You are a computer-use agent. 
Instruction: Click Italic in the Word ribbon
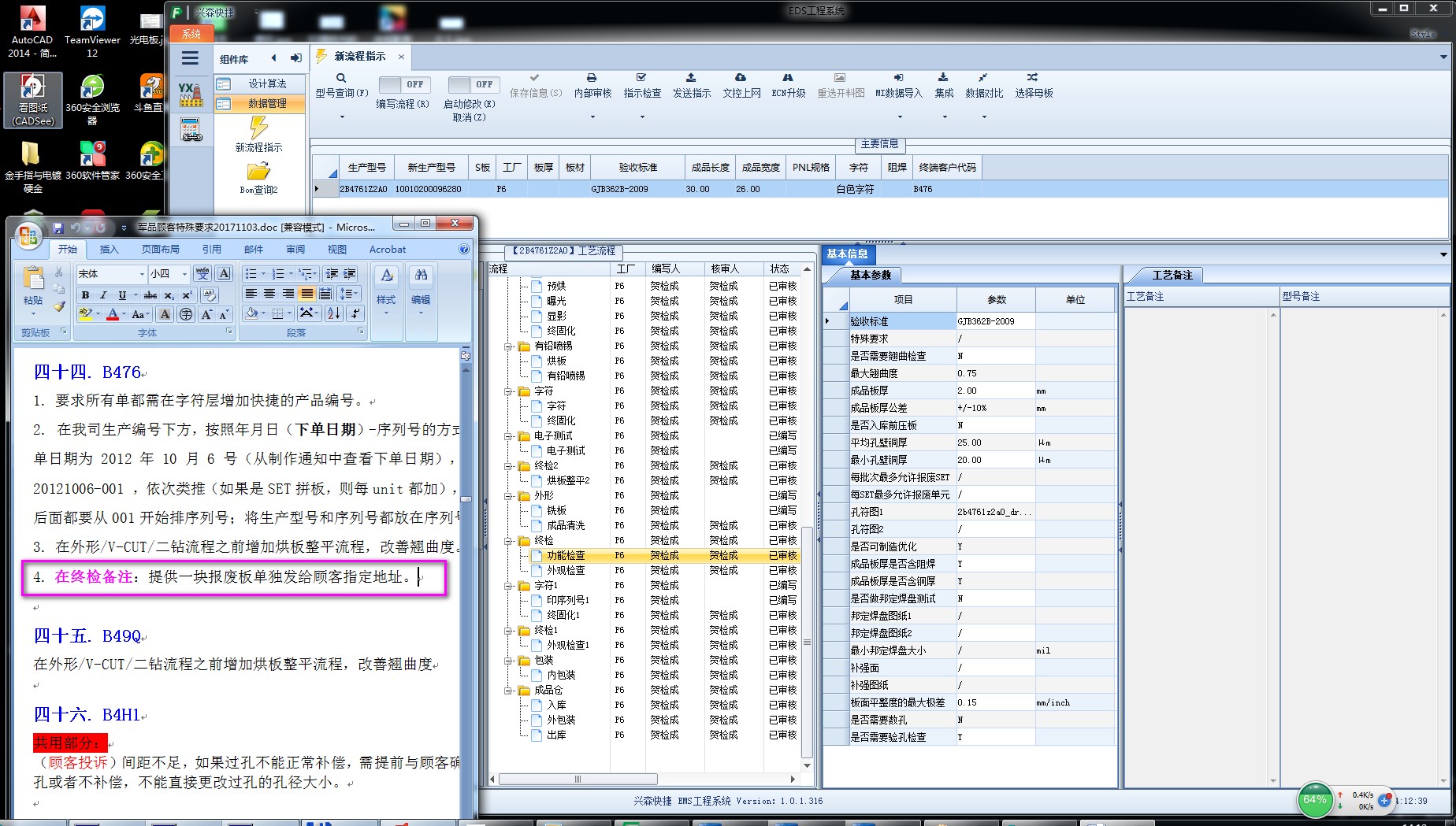103,295
